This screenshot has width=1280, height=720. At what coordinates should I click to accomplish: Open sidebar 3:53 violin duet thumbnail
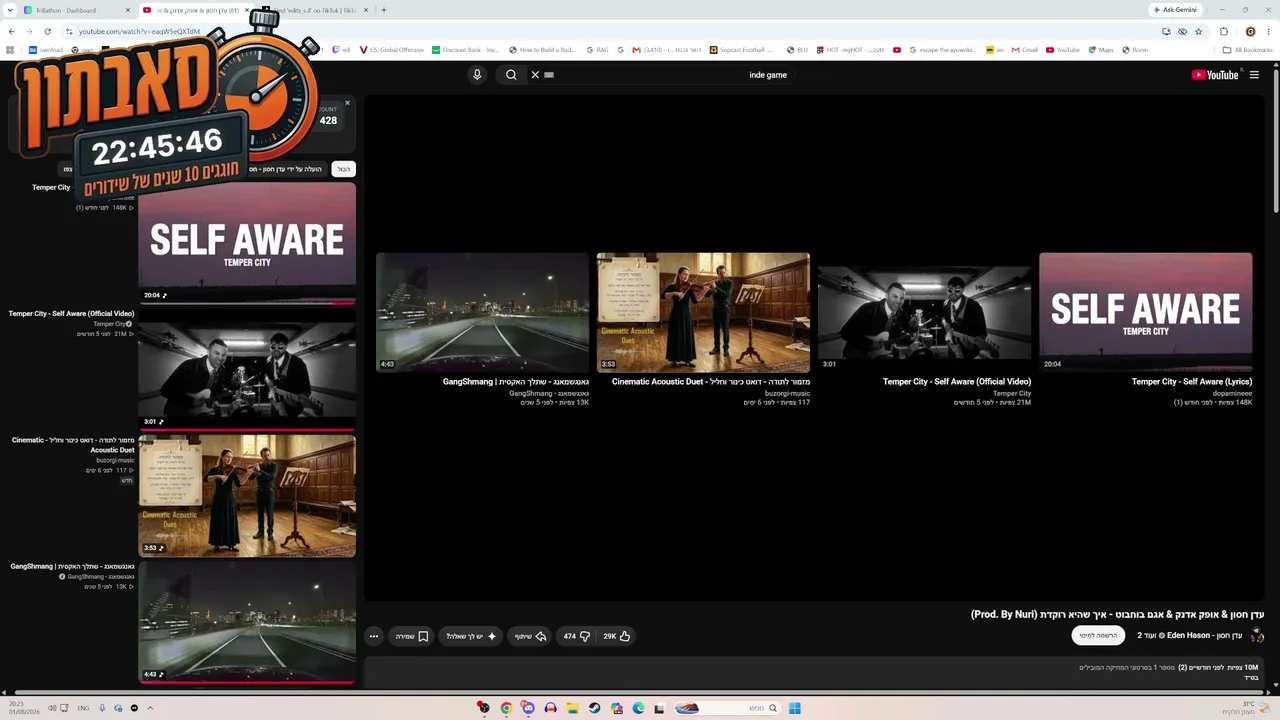coord(247,496)
